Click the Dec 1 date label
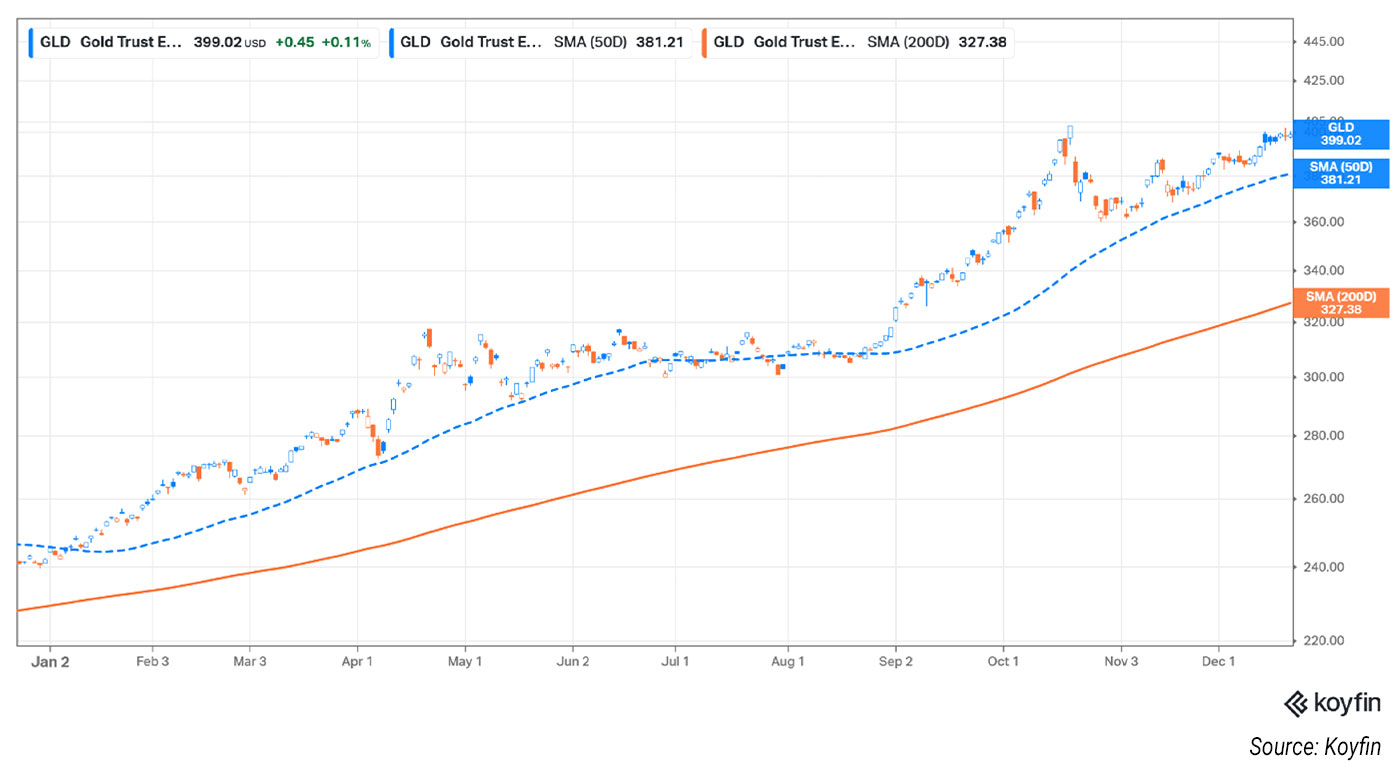 point(1218,661)
